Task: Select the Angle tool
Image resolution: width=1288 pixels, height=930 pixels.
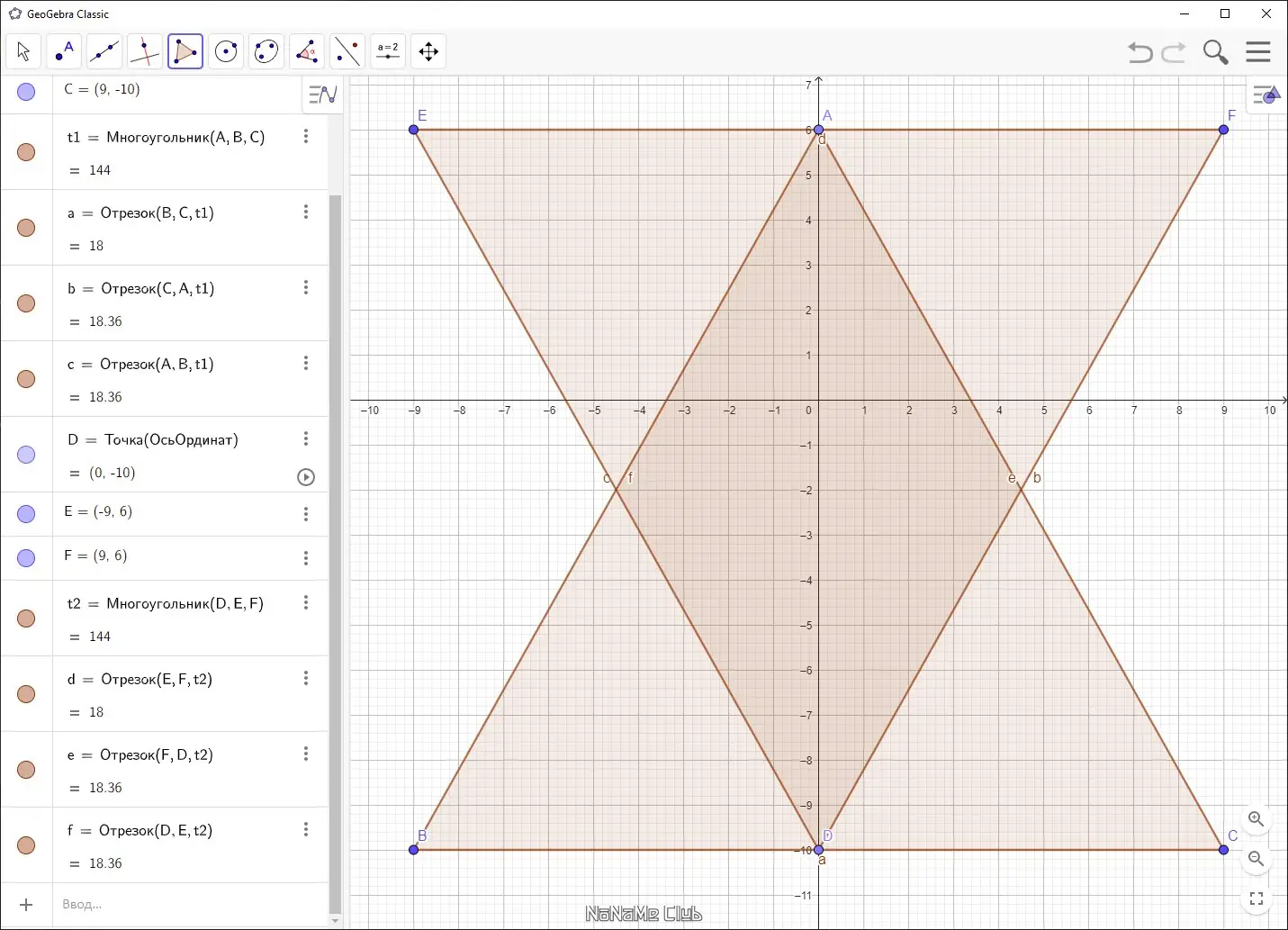Action: (307, 51)
